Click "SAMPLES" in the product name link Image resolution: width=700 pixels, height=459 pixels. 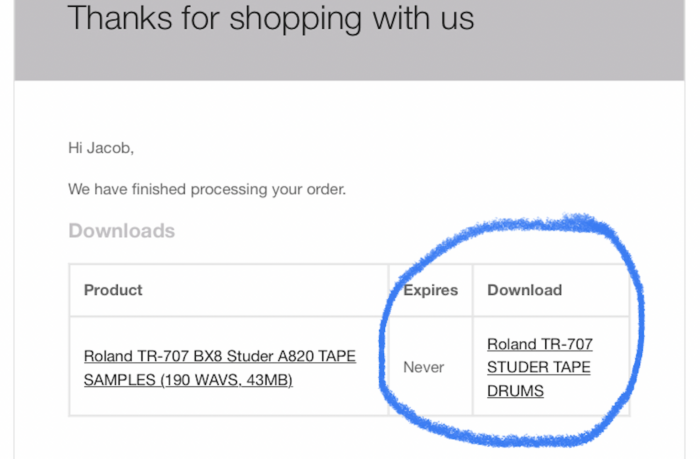pyautogui.click(x=116, y=380)
